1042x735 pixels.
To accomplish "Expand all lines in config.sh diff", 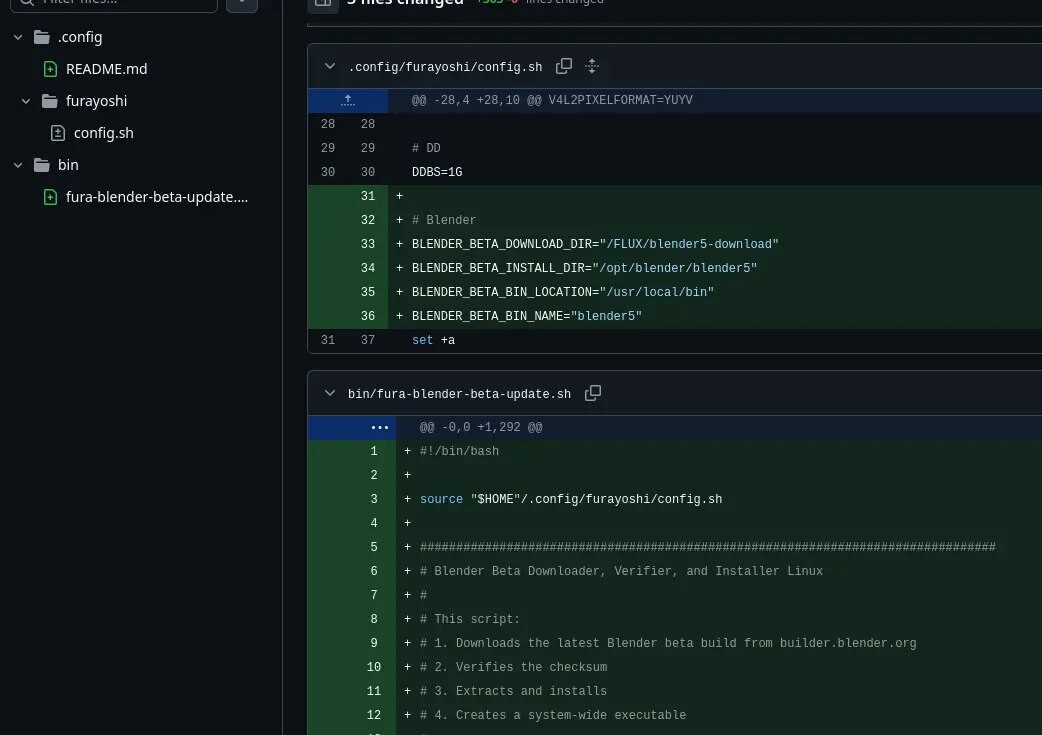I will coord(591,66).
